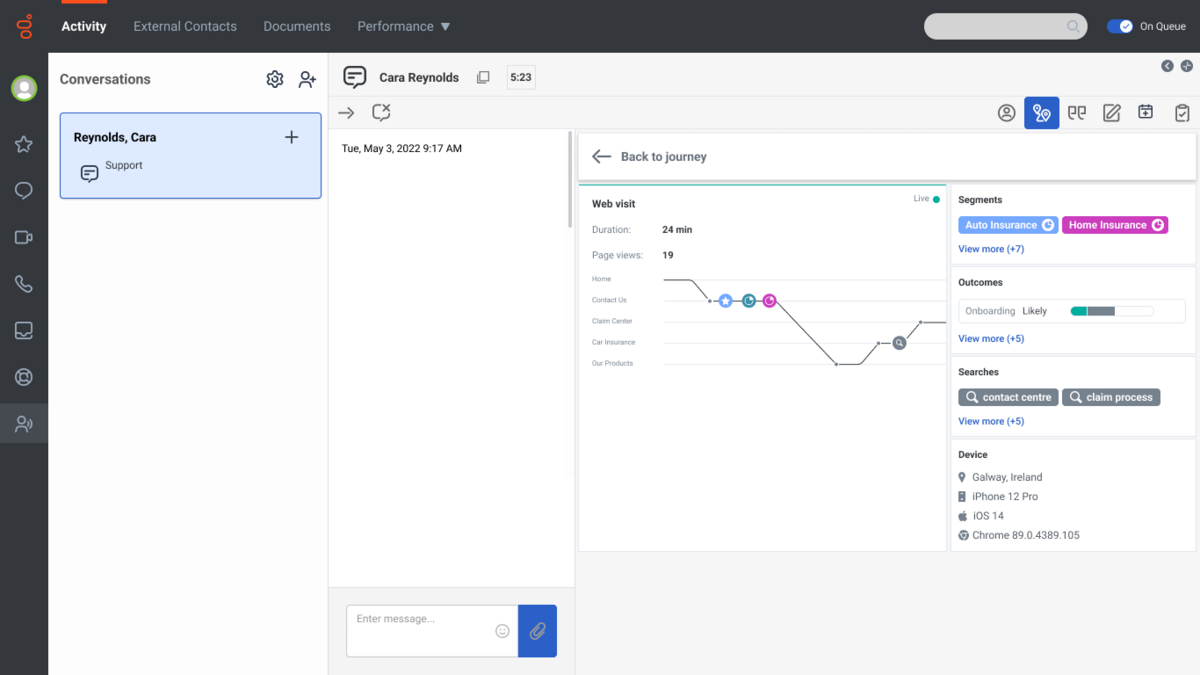This screenshot has height=675, width=1200.
Task: Open External Contacts tab
Action: [x=185, y=26]
